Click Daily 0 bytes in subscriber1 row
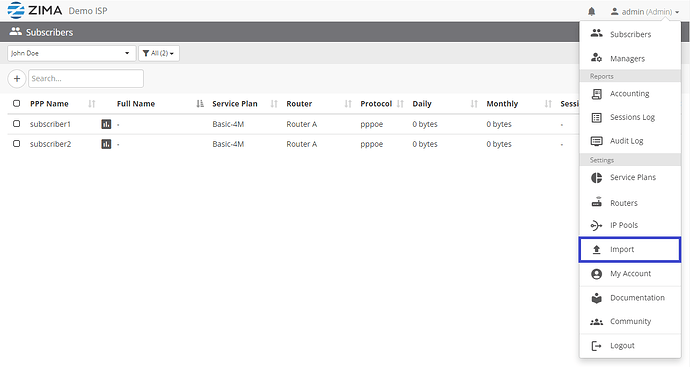The height and width of the screenshot is (367, 690). pyautogui.click(x=425, y=124)
